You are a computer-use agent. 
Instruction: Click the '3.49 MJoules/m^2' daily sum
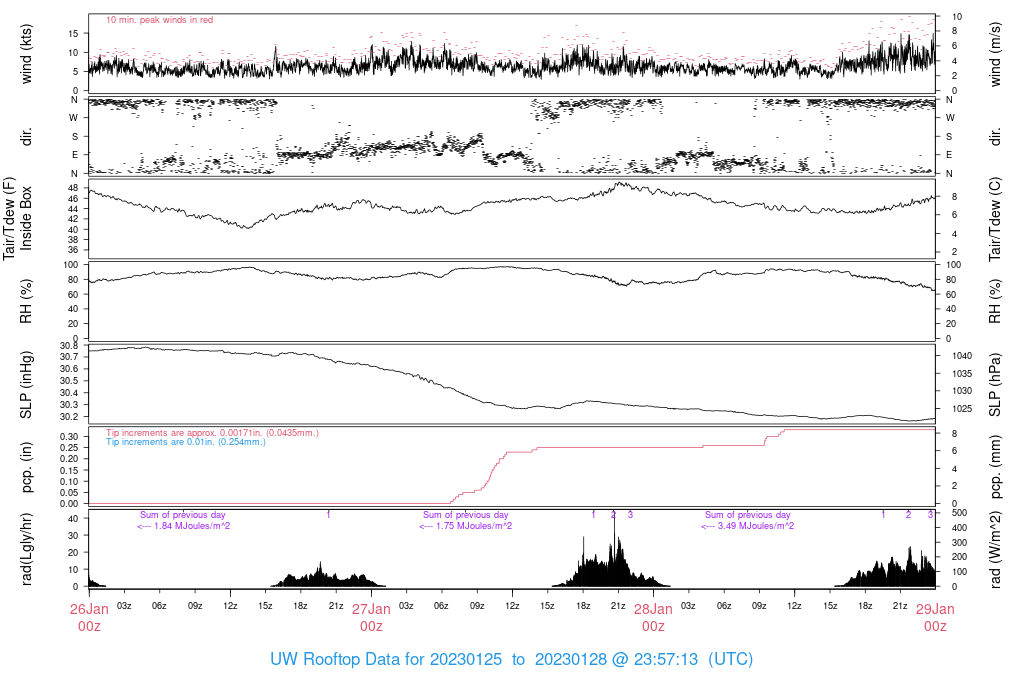(748, 526)
